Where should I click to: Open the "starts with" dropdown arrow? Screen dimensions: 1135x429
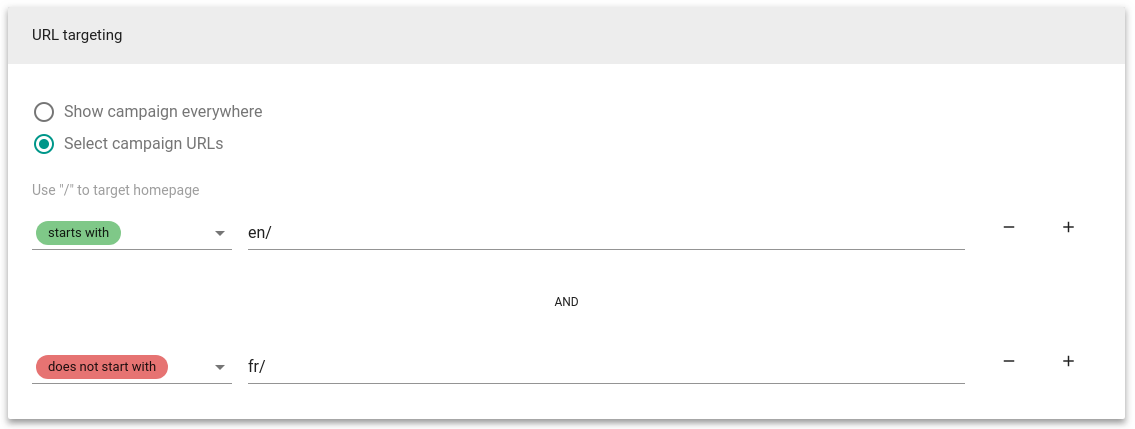click(220, 234)
